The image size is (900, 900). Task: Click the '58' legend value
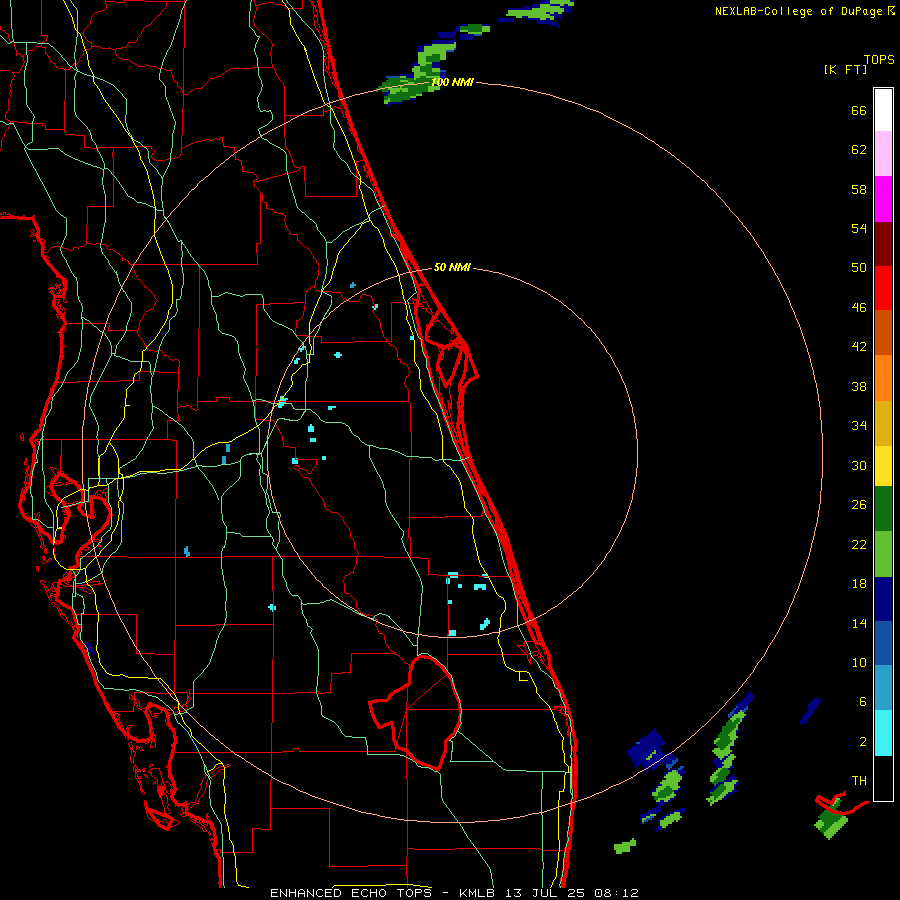tap(859, 189)
